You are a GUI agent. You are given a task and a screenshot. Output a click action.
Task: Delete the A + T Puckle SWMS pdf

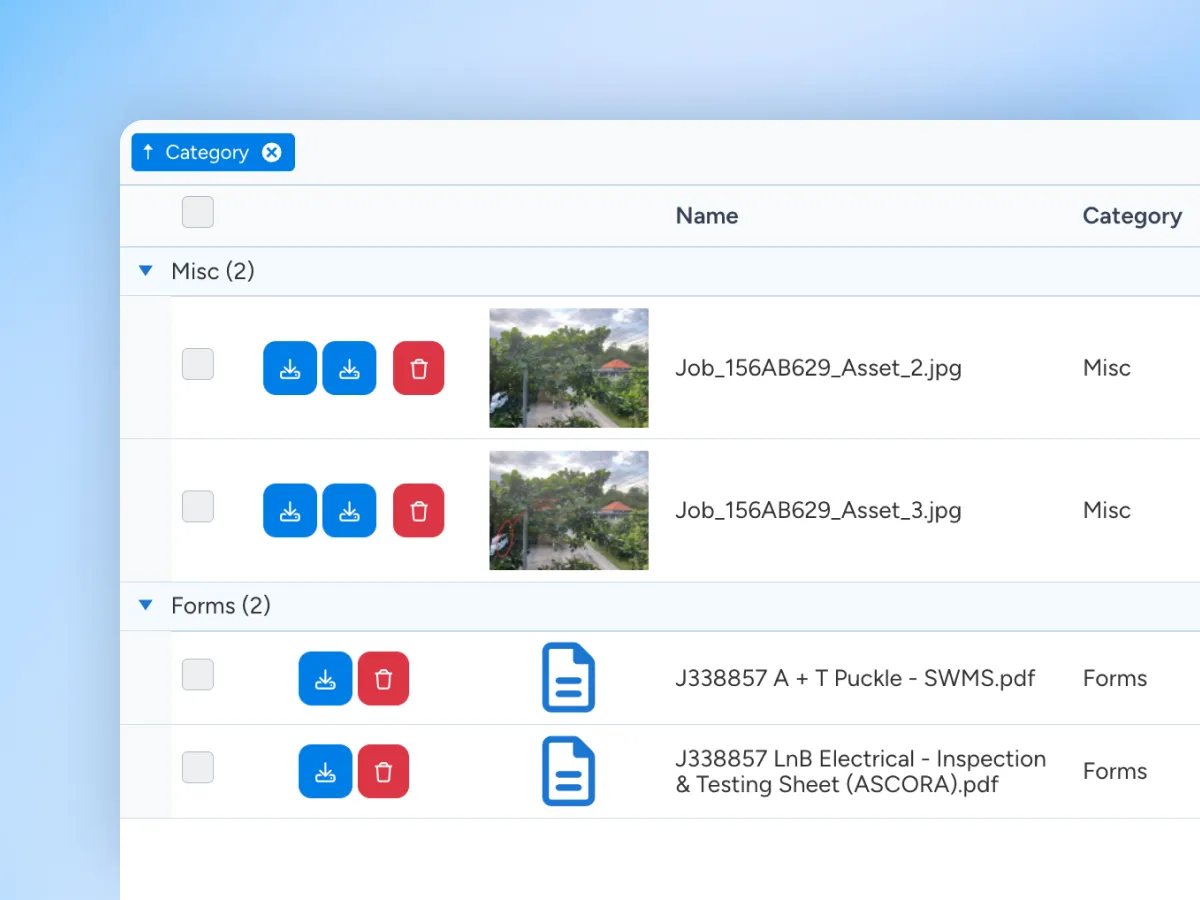point(383,679)
